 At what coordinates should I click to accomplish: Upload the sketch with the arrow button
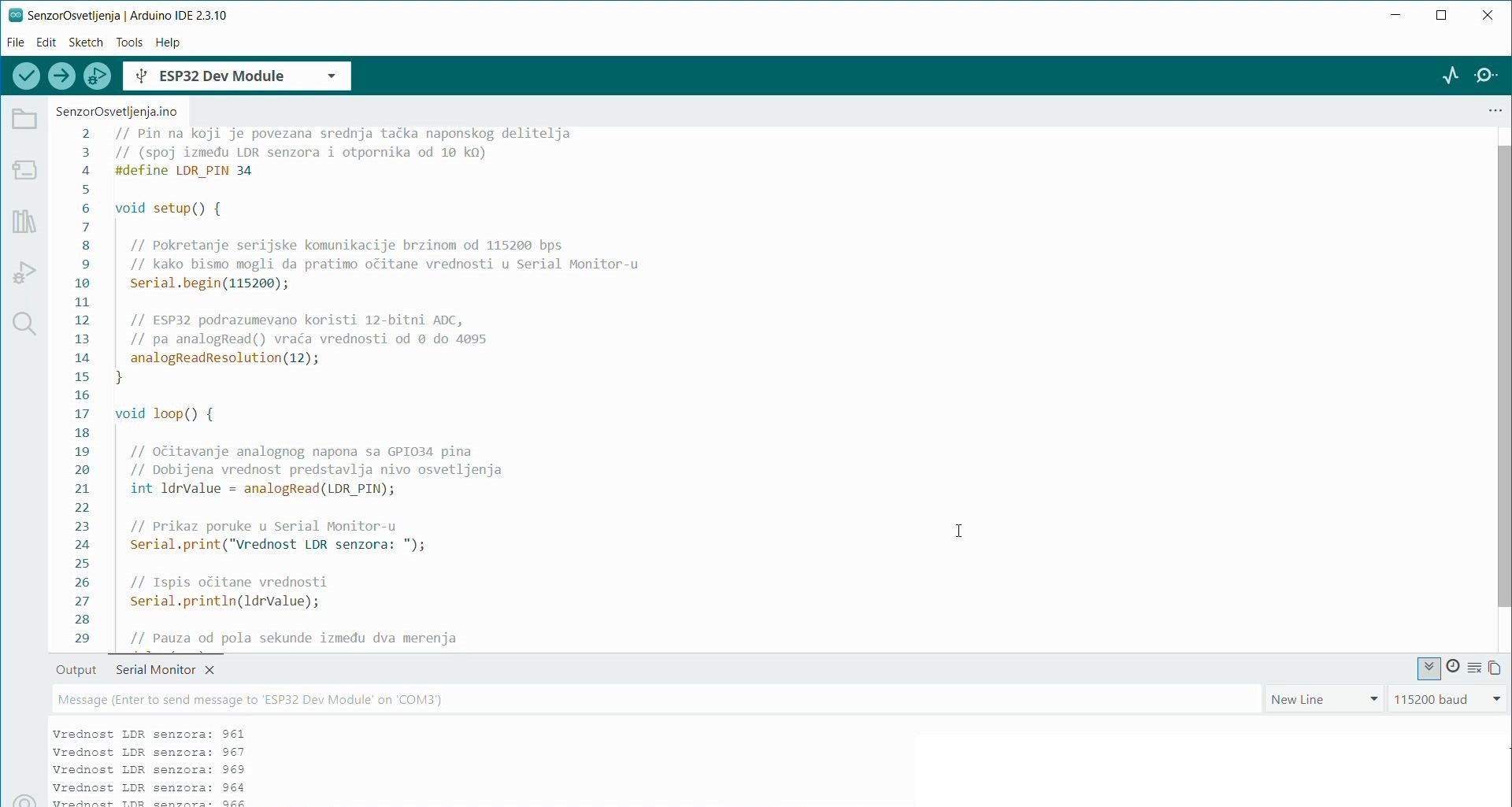pos(61,76)
